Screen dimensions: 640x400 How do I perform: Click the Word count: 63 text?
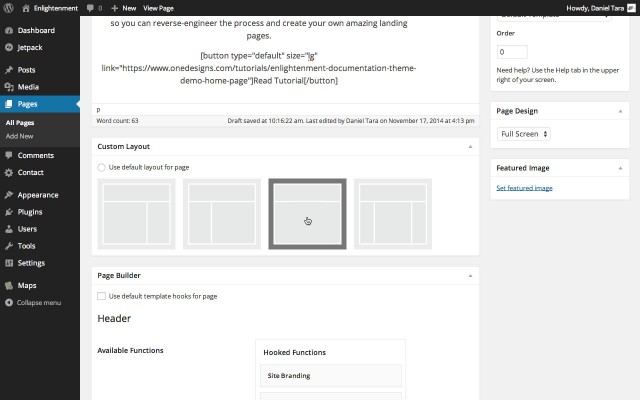coord(117,121)
